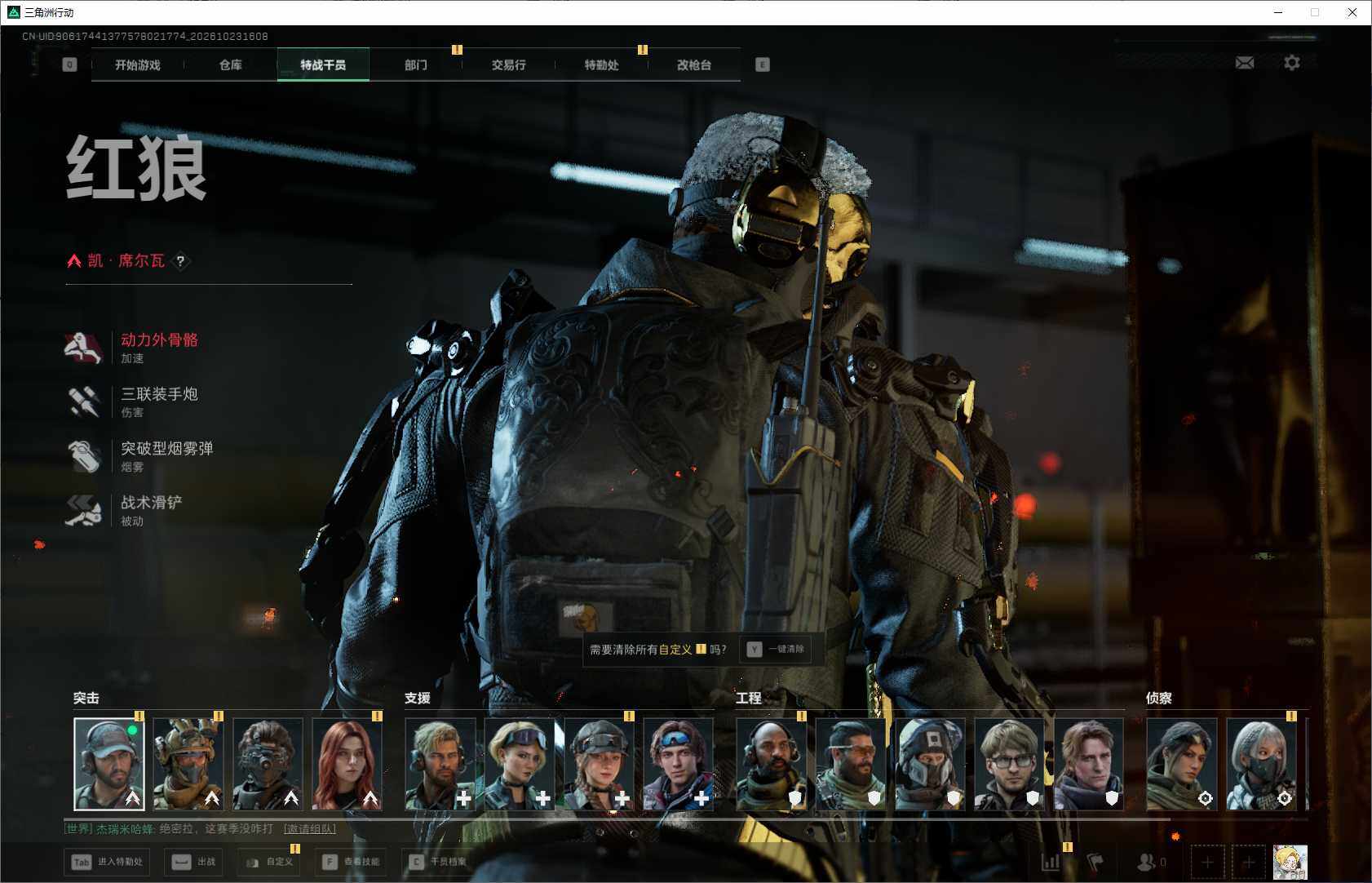Select the 突破型烟雾弹 skill icon
This screenshot has width=1372, height=883.
pyautogui.click(x=82, y=456)
